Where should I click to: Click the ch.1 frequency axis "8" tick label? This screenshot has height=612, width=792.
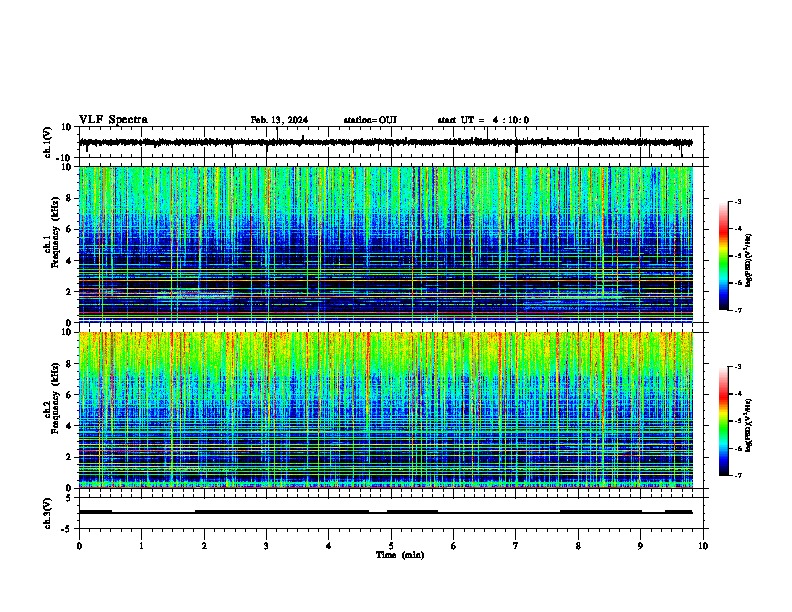pos(70,198)
